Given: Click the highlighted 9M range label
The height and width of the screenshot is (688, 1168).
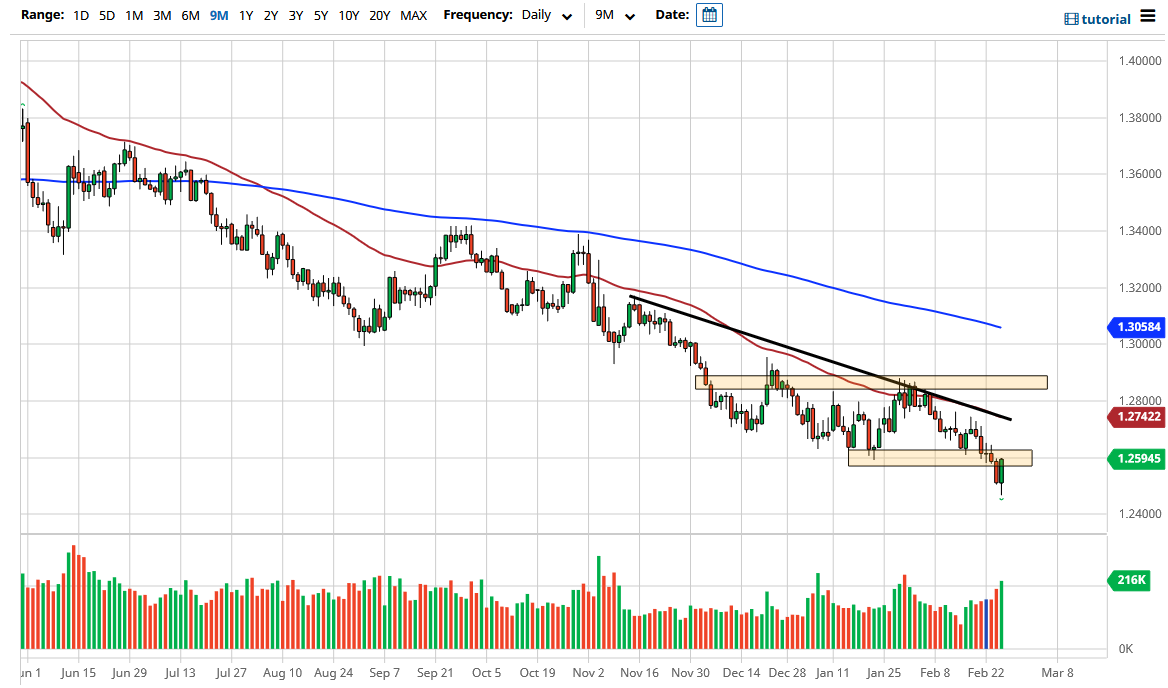Looking at the screenshot, I should 218,16.
